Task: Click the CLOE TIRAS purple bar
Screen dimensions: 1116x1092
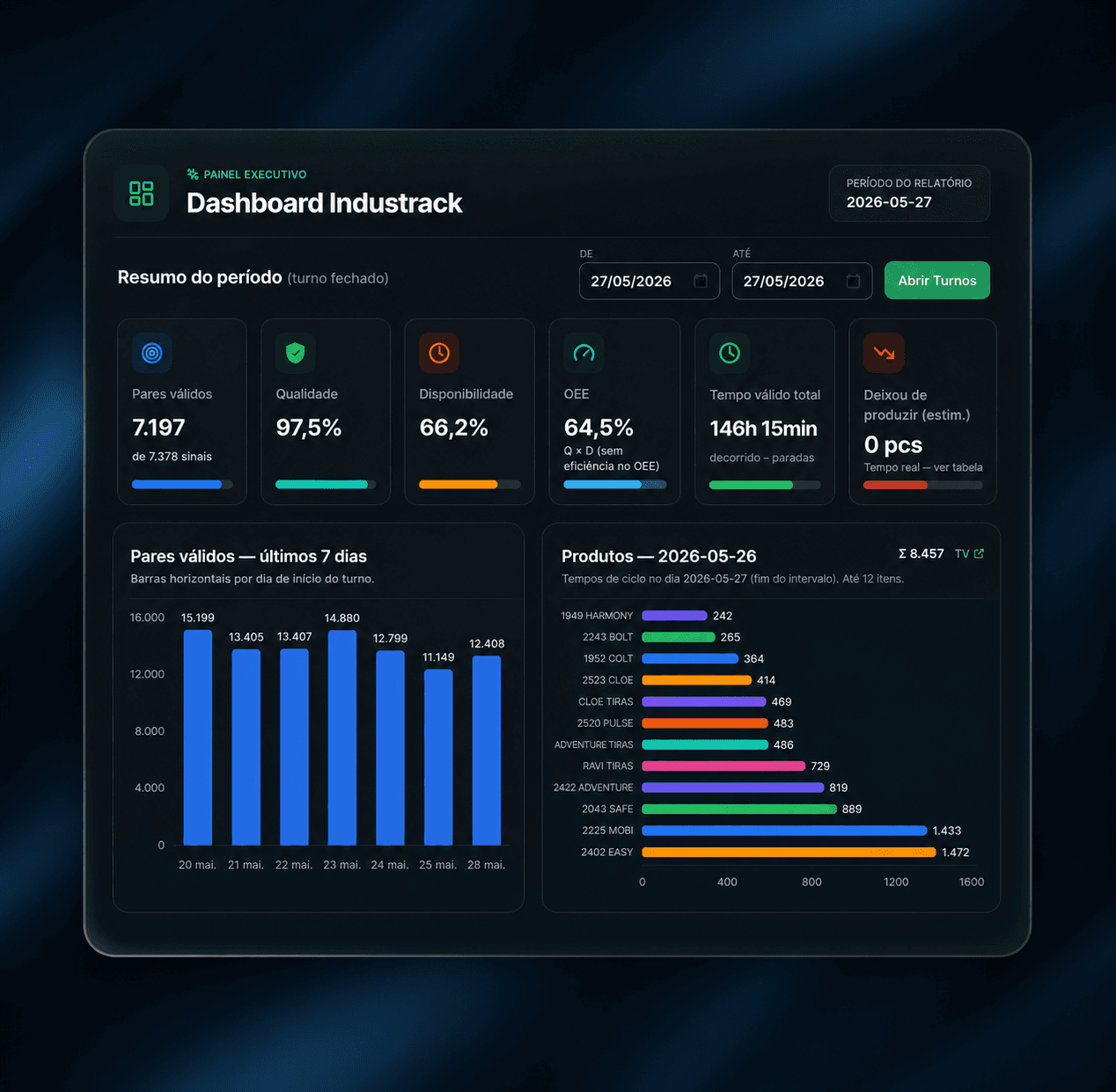Action: pyautogui.click(x=704, y=701)
